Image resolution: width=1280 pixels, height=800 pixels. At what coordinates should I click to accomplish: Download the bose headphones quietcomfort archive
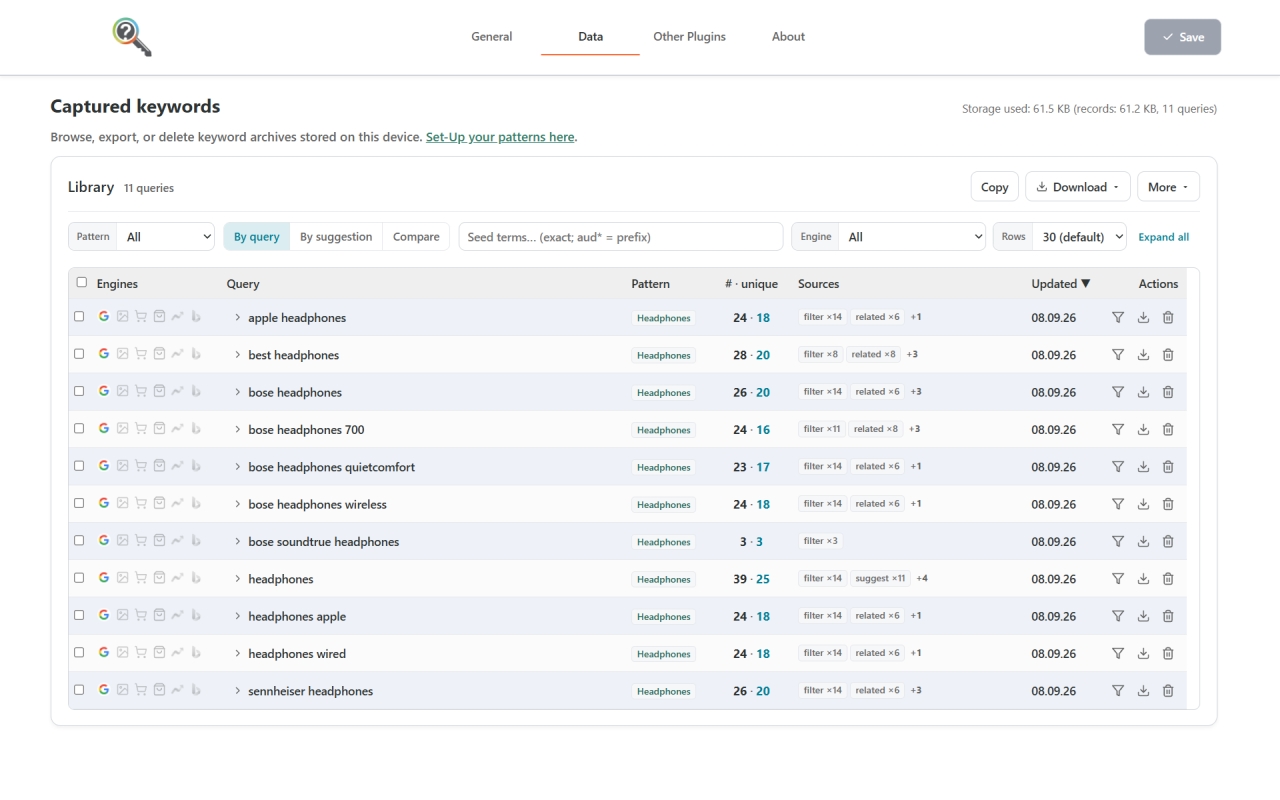coord(1143,467)
